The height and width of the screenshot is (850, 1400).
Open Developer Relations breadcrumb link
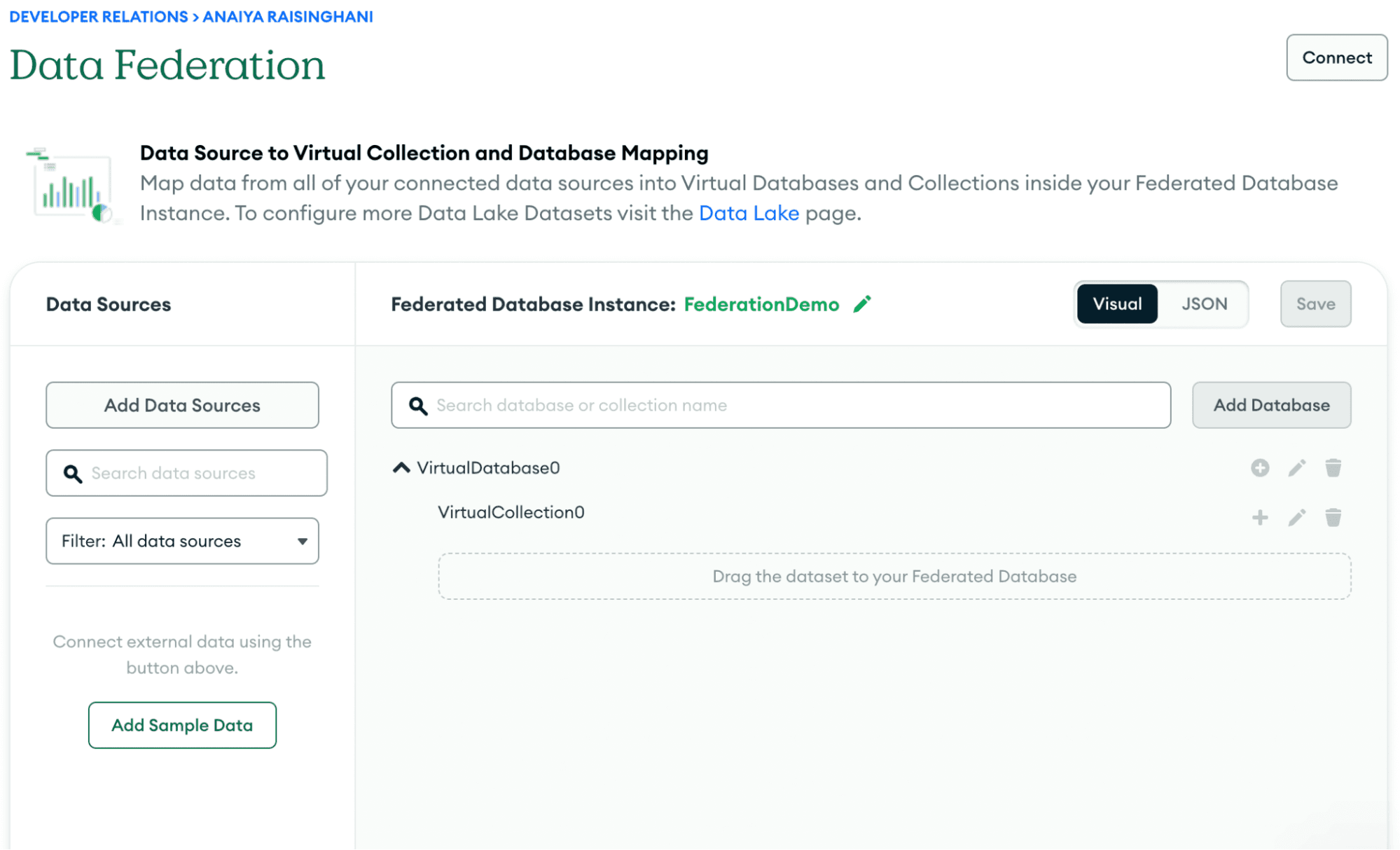[x=99, y=17]
